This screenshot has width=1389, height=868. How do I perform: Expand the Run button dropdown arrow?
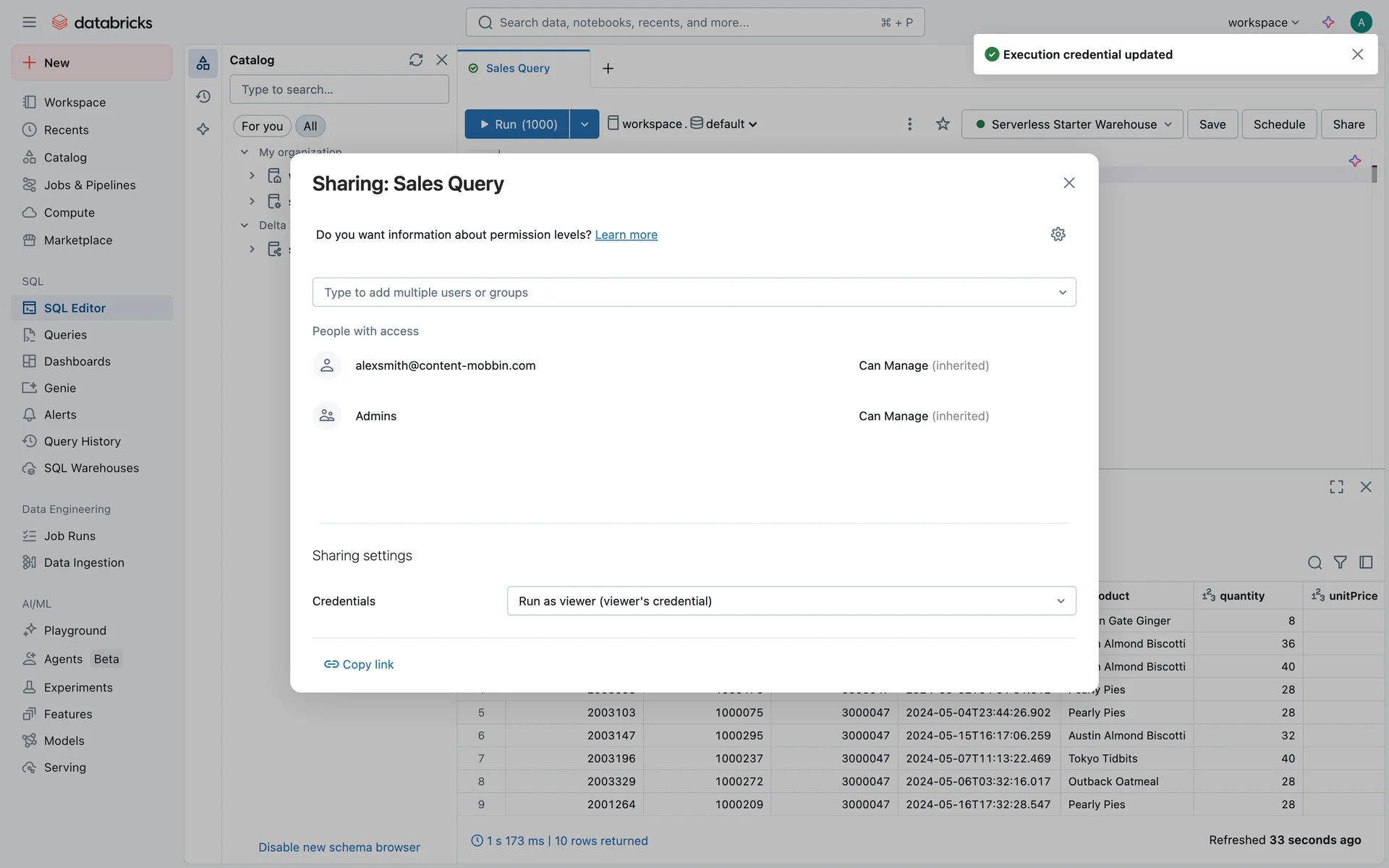tap(585, 124)
